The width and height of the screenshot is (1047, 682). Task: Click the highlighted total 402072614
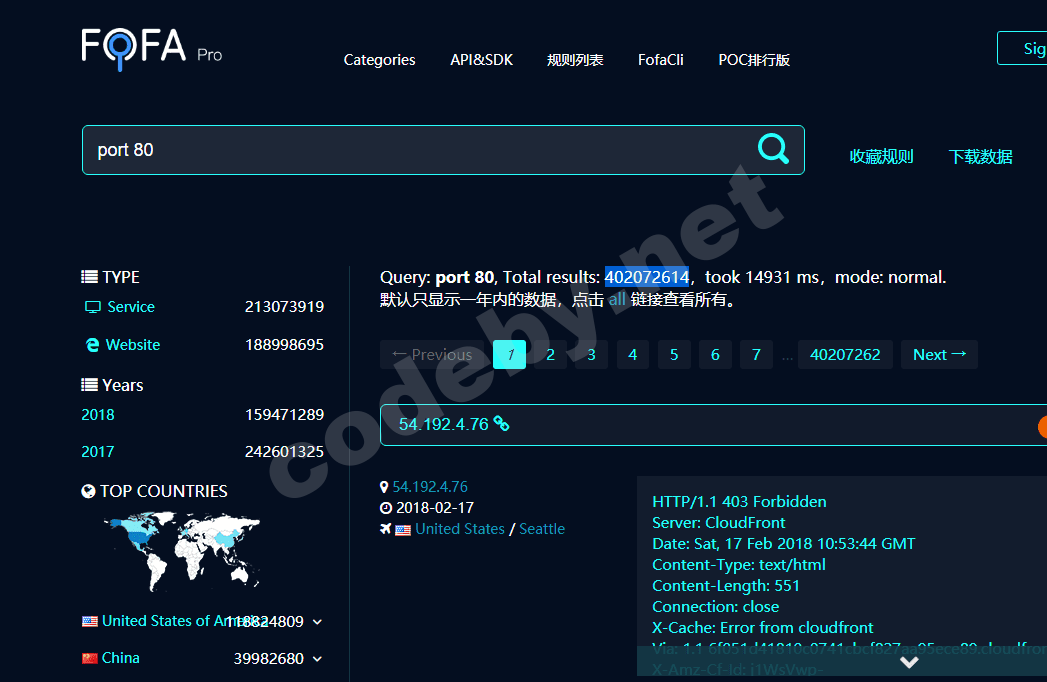coord(646,277)
